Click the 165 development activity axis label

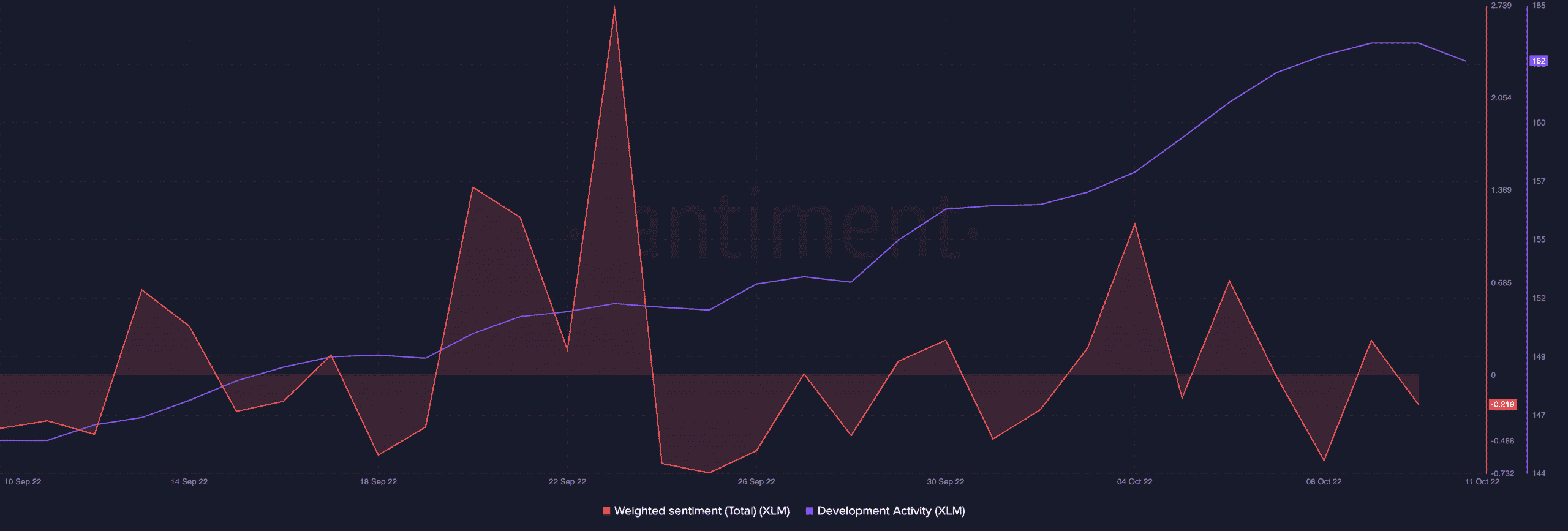tap(1539, 6)
